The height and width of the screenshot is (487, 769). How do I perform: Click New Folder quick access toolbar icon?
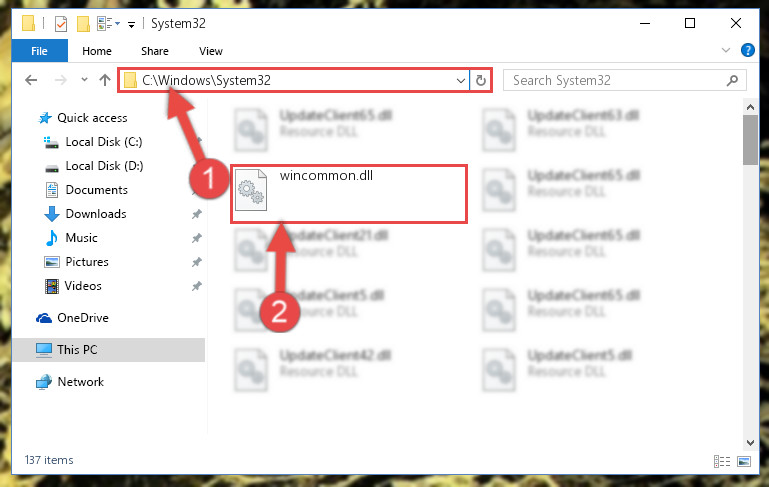pyautogui.click(x=83, y=24)
